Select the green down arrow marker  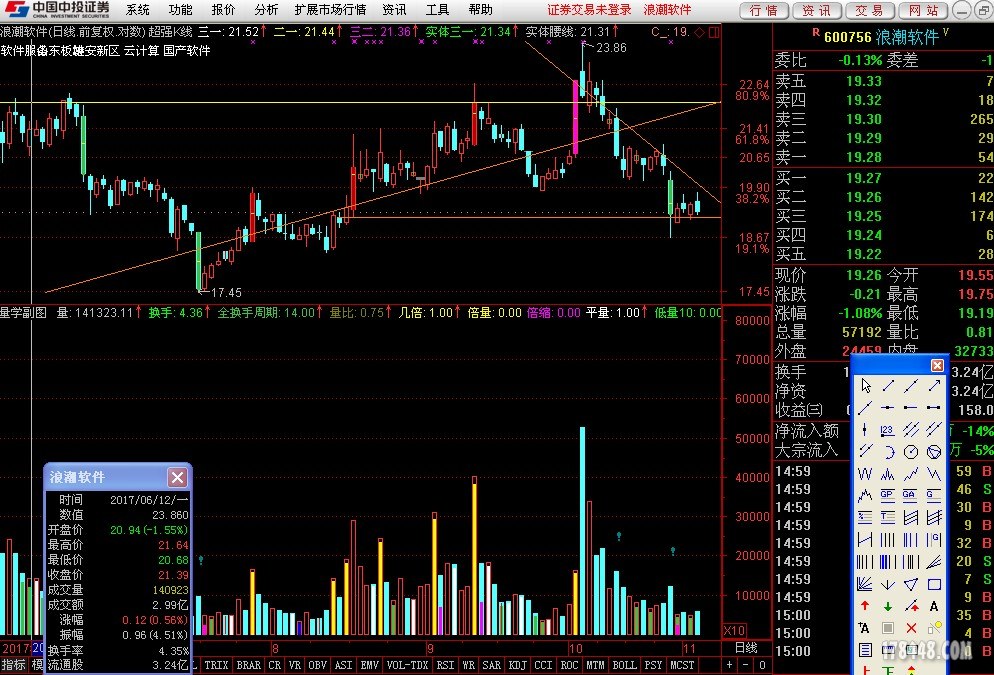point(888,606)
